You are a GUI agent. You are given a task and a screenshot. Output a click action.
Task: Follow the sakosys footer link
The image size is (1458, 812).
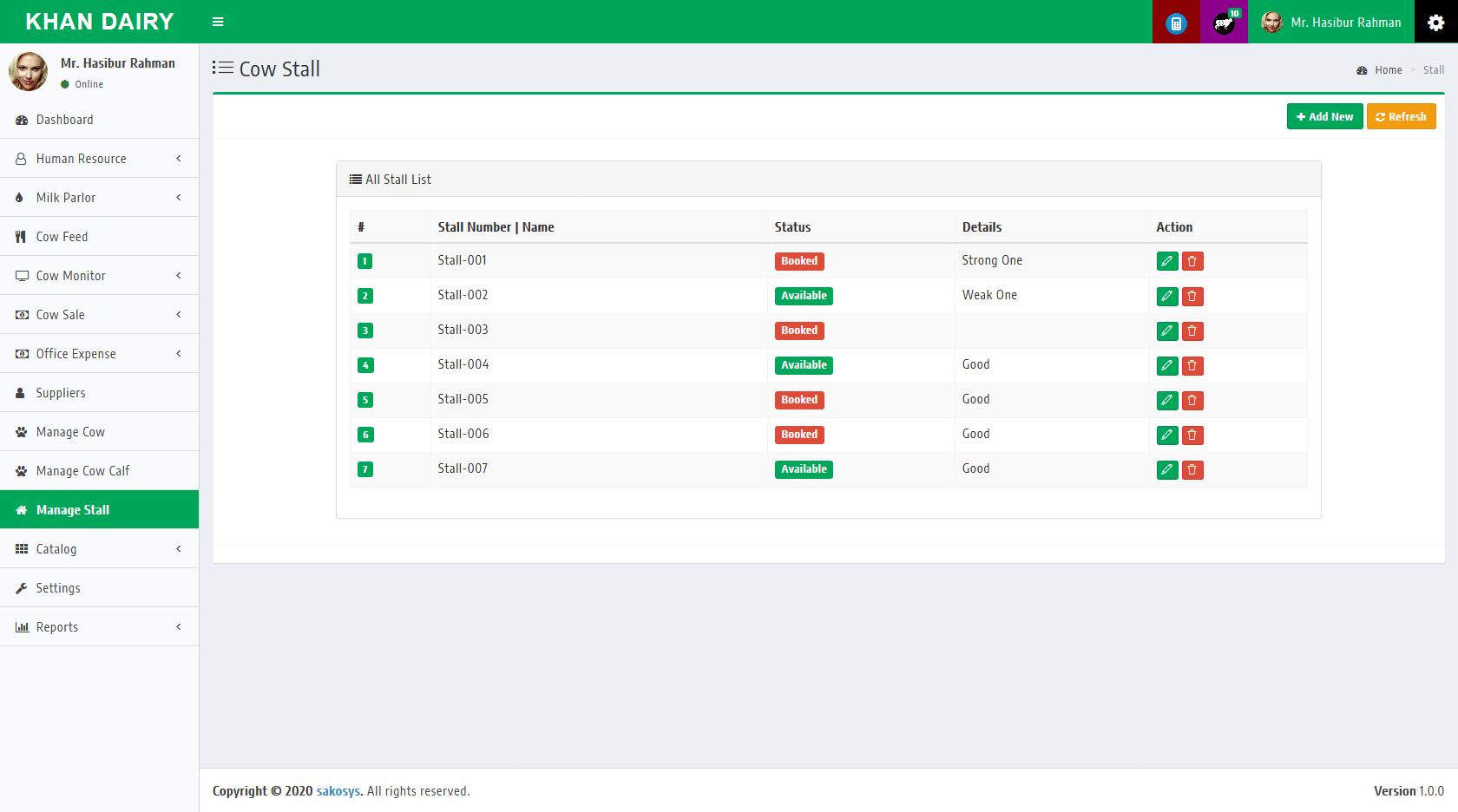click(x=338, y=791)
